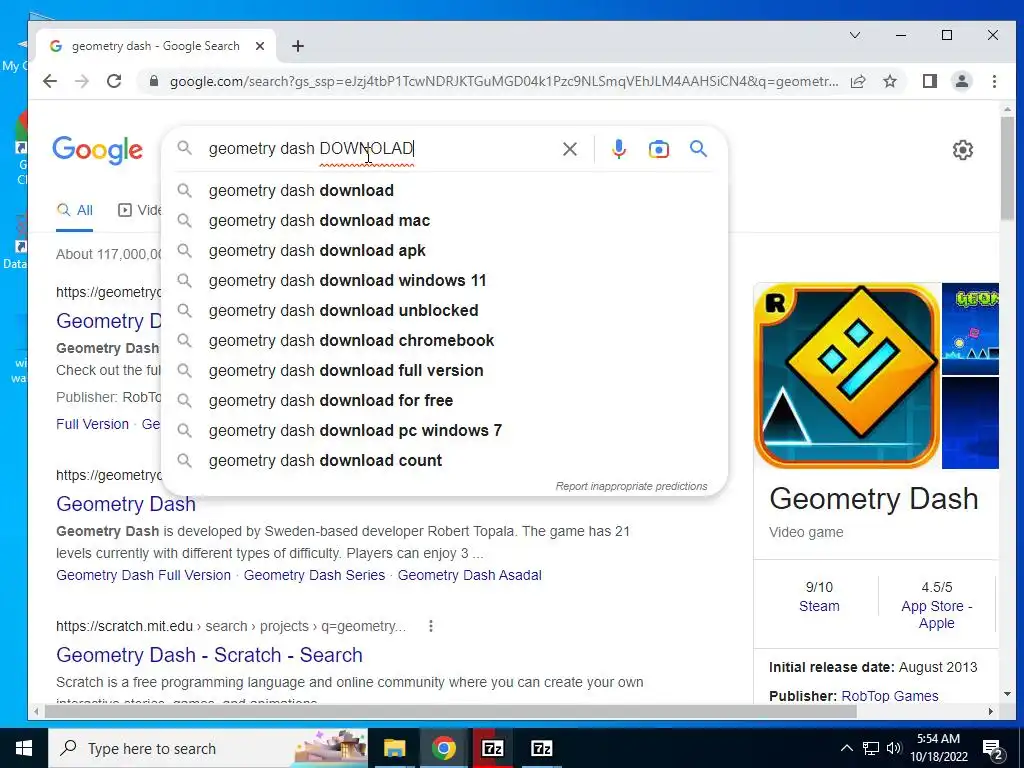Open Geometry Dash Asadal sitelink

(x=470, y=575)
